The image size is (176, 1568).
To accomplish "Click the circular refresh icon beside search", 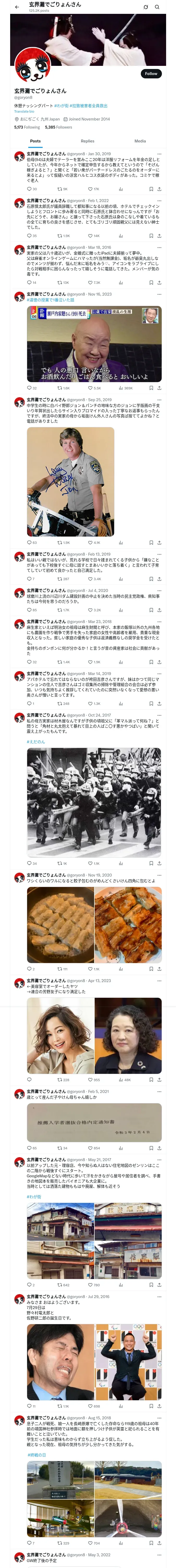I will [146, 7].
